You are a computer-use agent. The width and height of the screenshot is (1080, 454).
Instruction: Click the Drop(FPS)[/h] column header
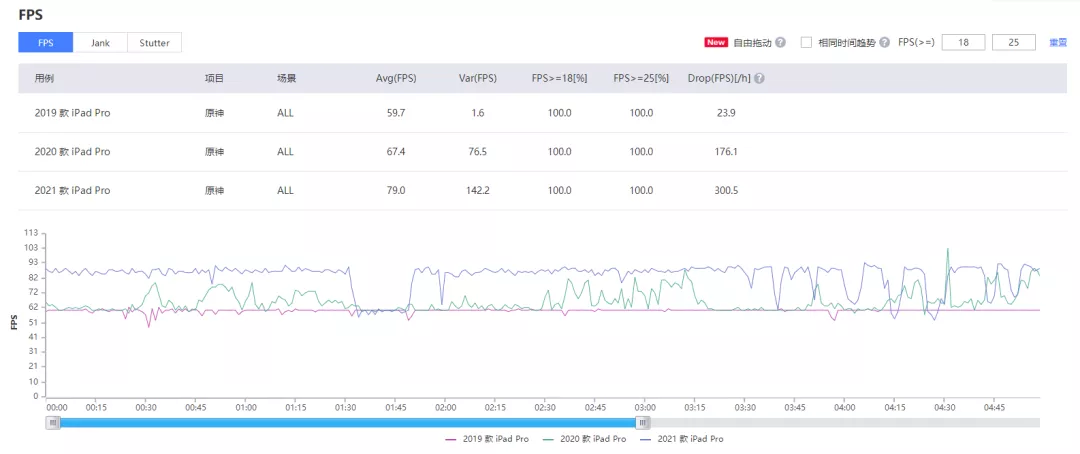pyautogui.click(x=719, y=79)
